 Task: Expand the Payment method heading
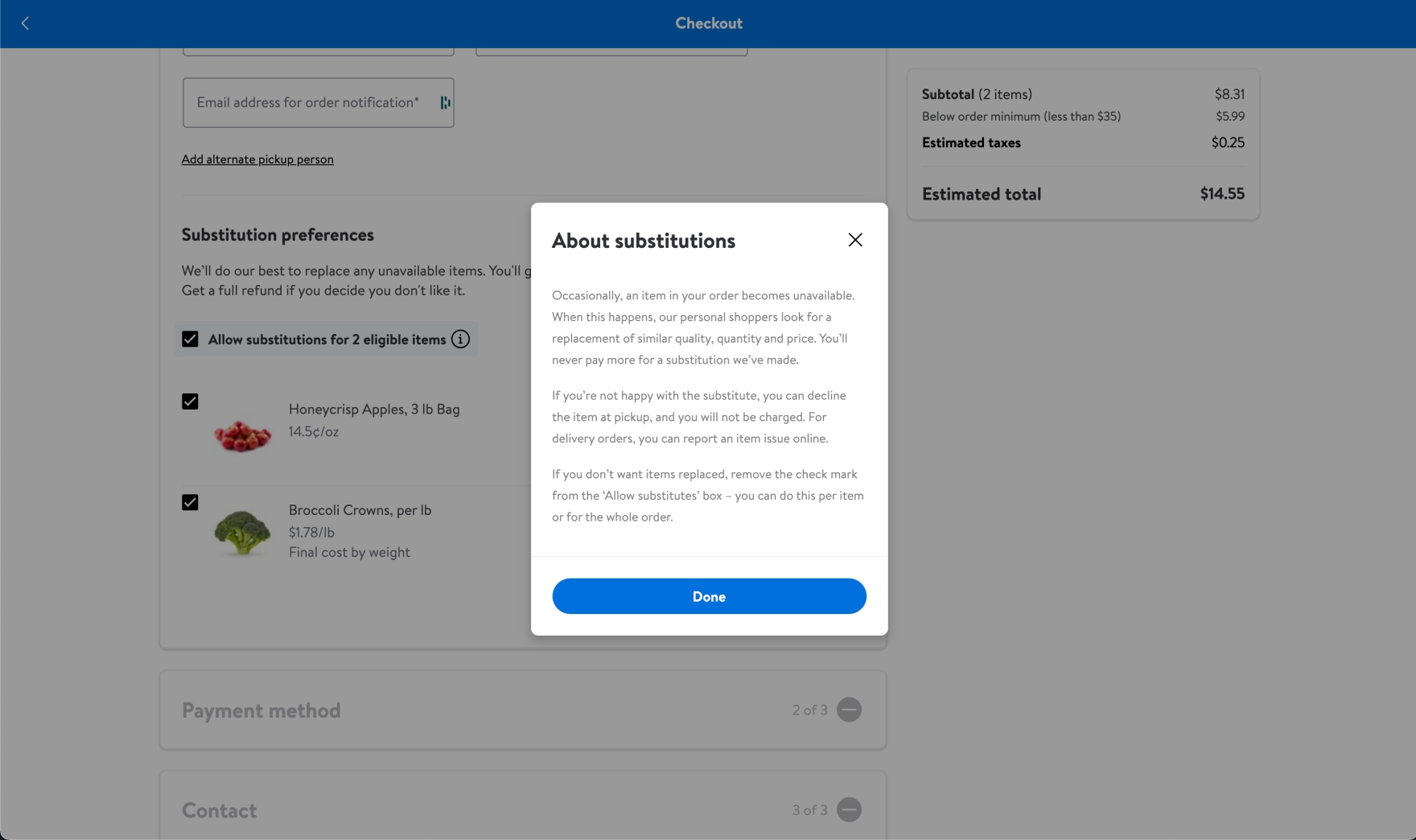point(261,710)
